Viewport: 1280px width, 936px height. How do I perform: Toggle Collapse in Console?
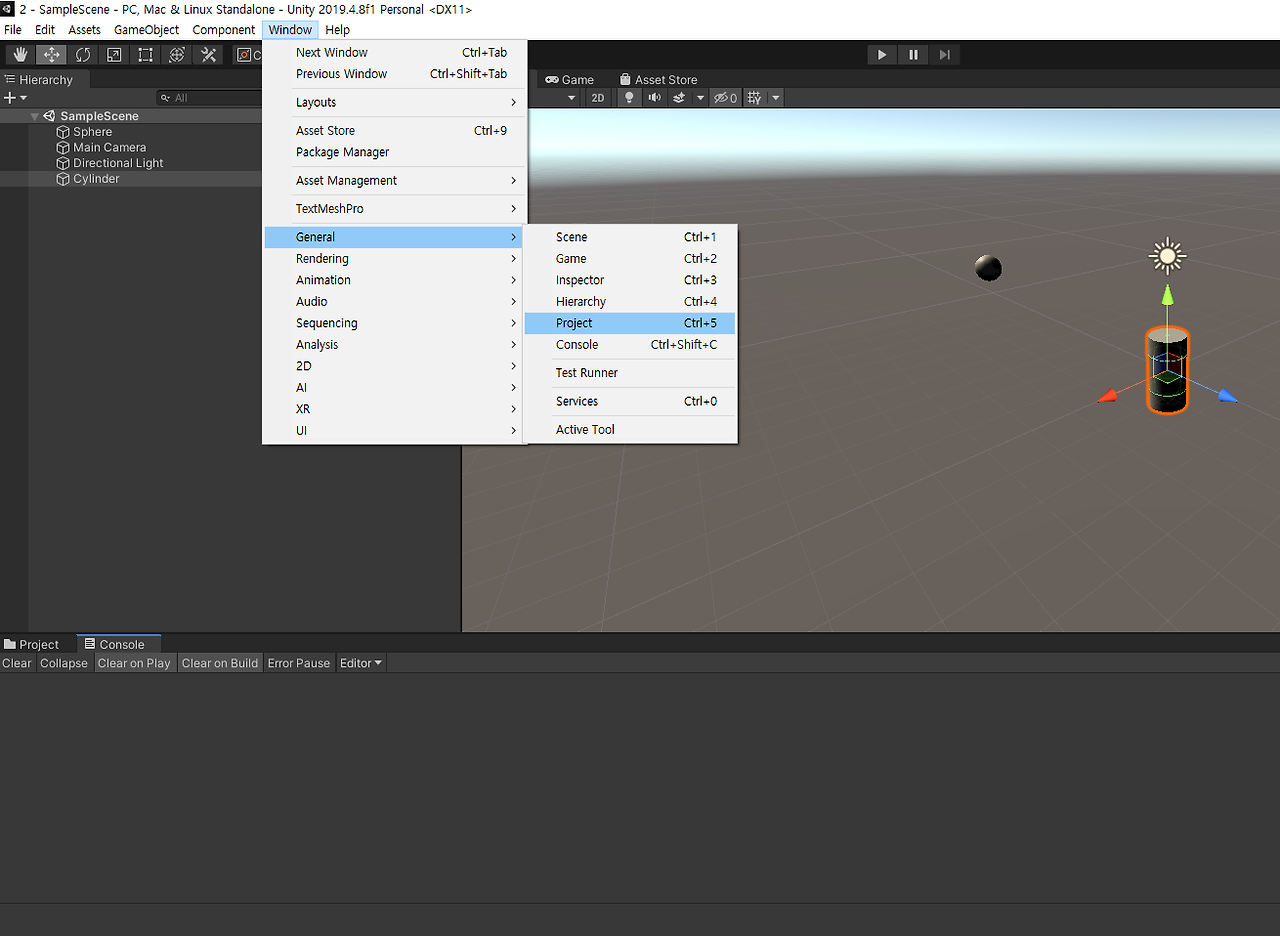[x=64, y=663]
